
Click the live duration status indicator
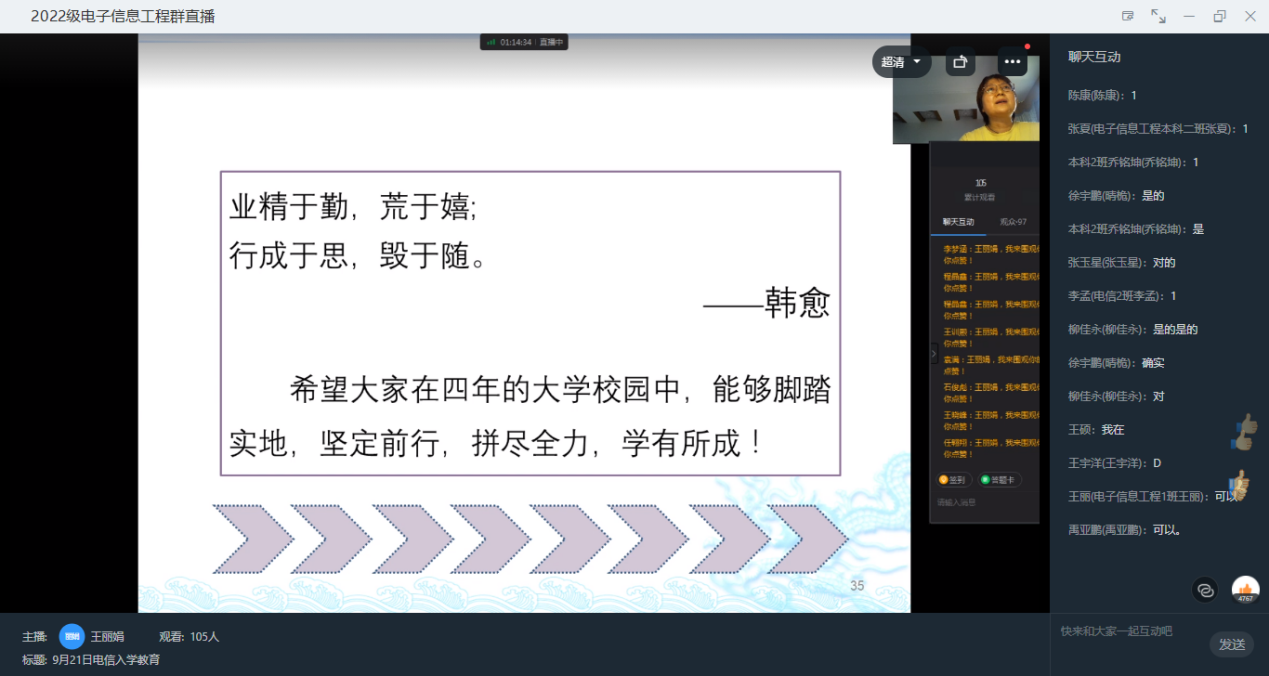coord(524,42)
